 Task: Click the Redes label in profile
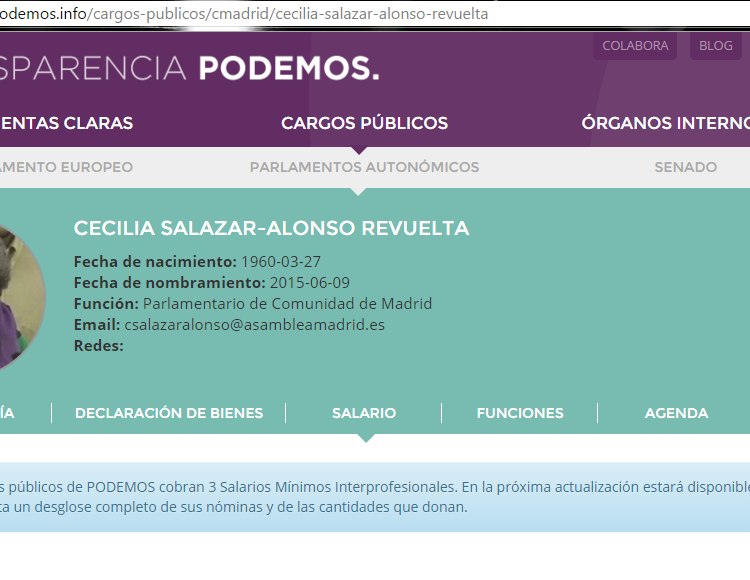[x=98, y=346]
